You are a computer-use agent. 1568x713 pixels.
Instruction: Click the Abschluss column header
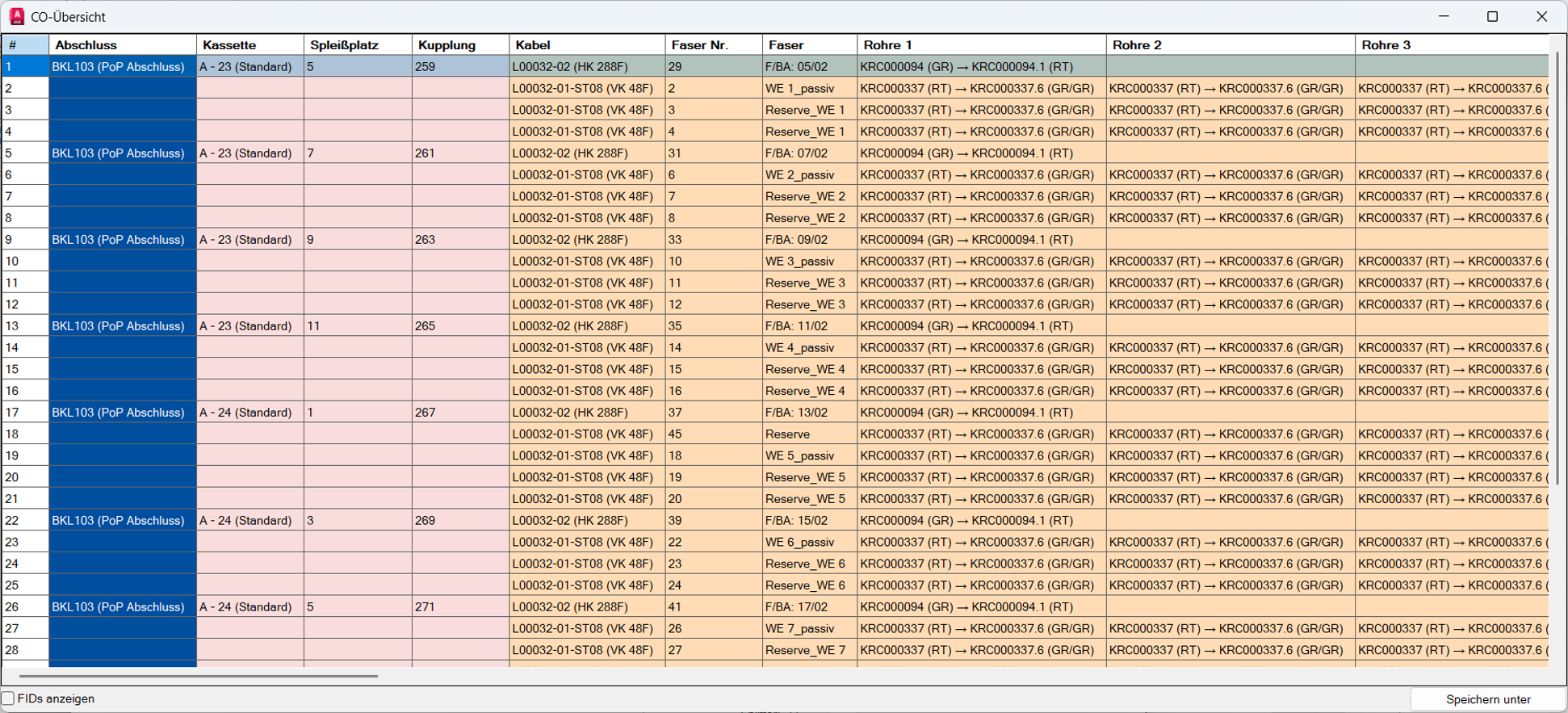point(123,45)
